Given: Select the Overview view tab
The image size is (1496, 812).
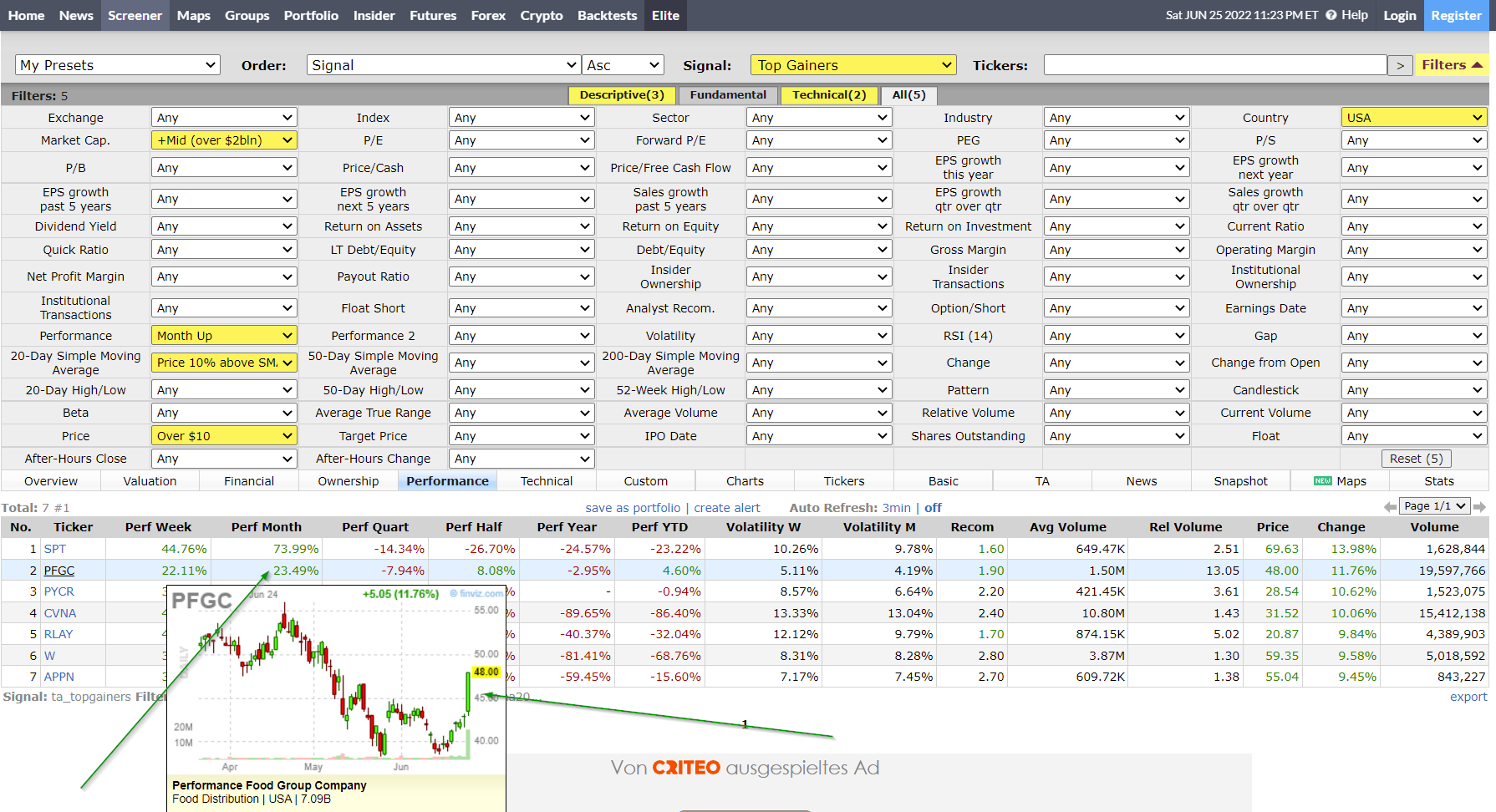Looking at the screenshot, I should [51, 481].
